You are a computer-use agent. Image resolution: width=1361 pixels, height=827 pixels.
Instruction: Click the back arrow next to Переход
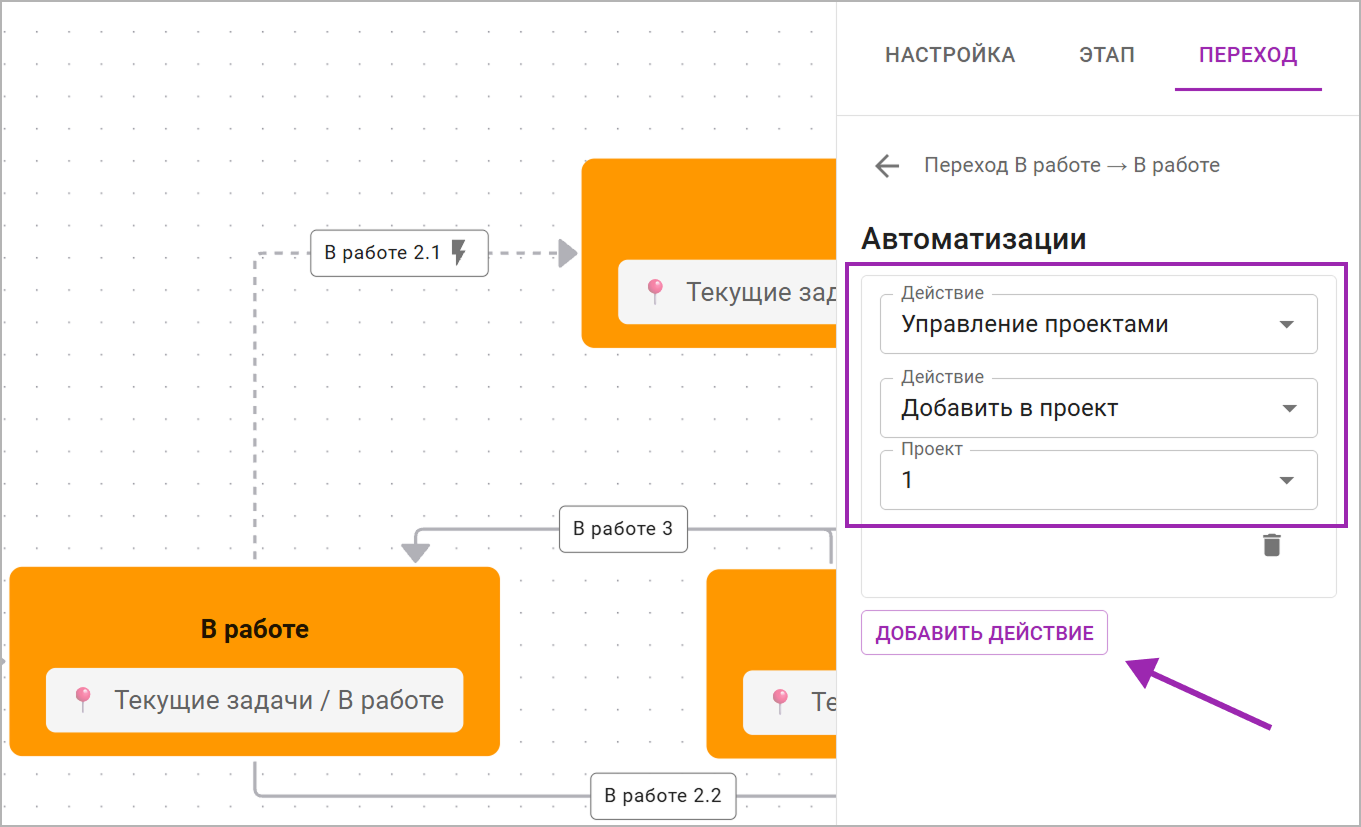887,166
